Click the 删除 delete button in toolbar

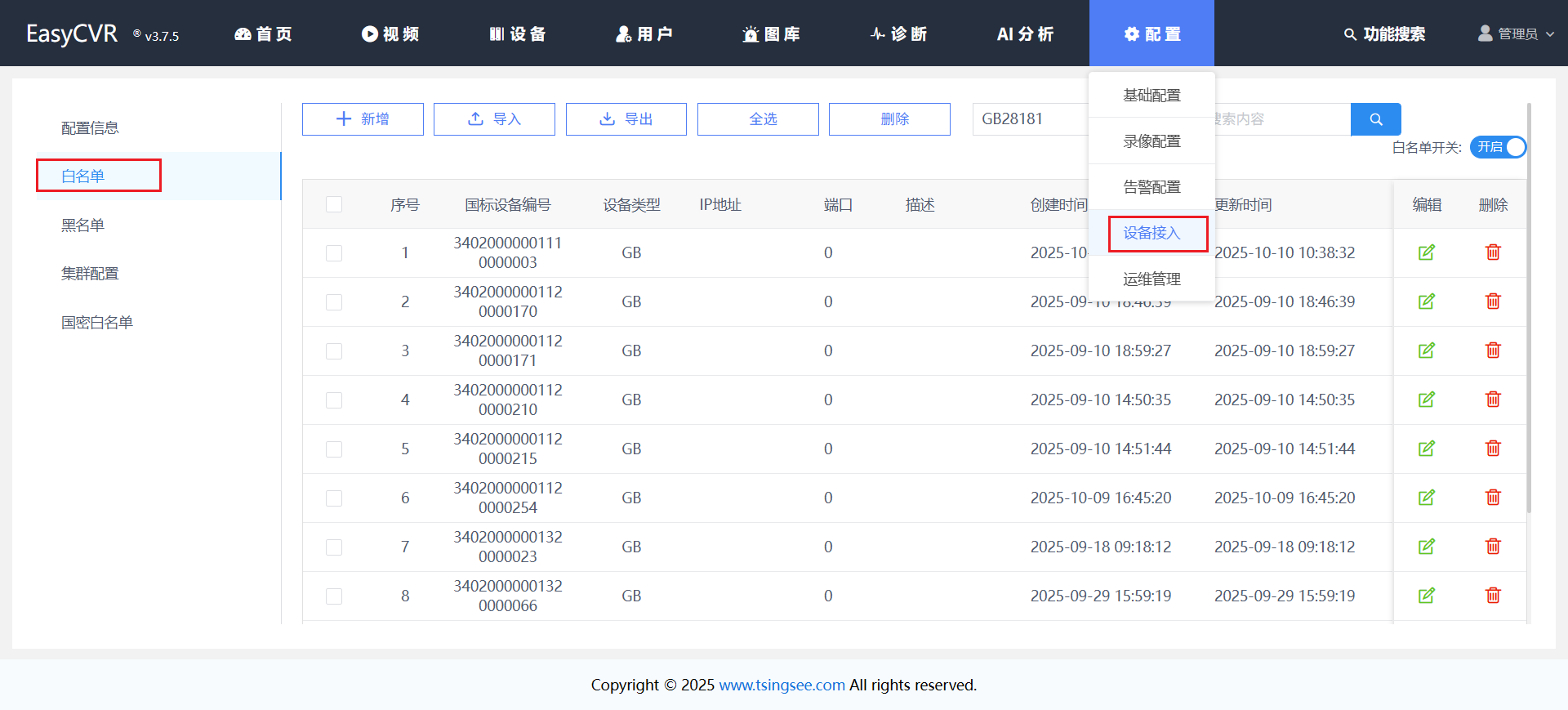click(889, 119)
